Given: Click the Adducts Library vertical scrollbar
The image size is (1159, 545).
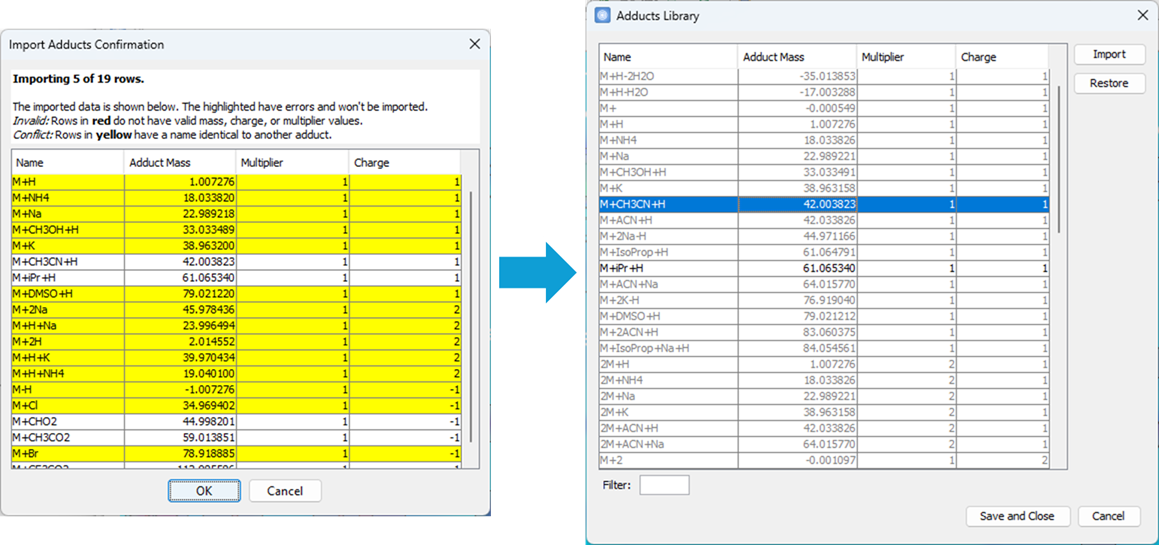Looking at the screenshot, I should 1060,160.
